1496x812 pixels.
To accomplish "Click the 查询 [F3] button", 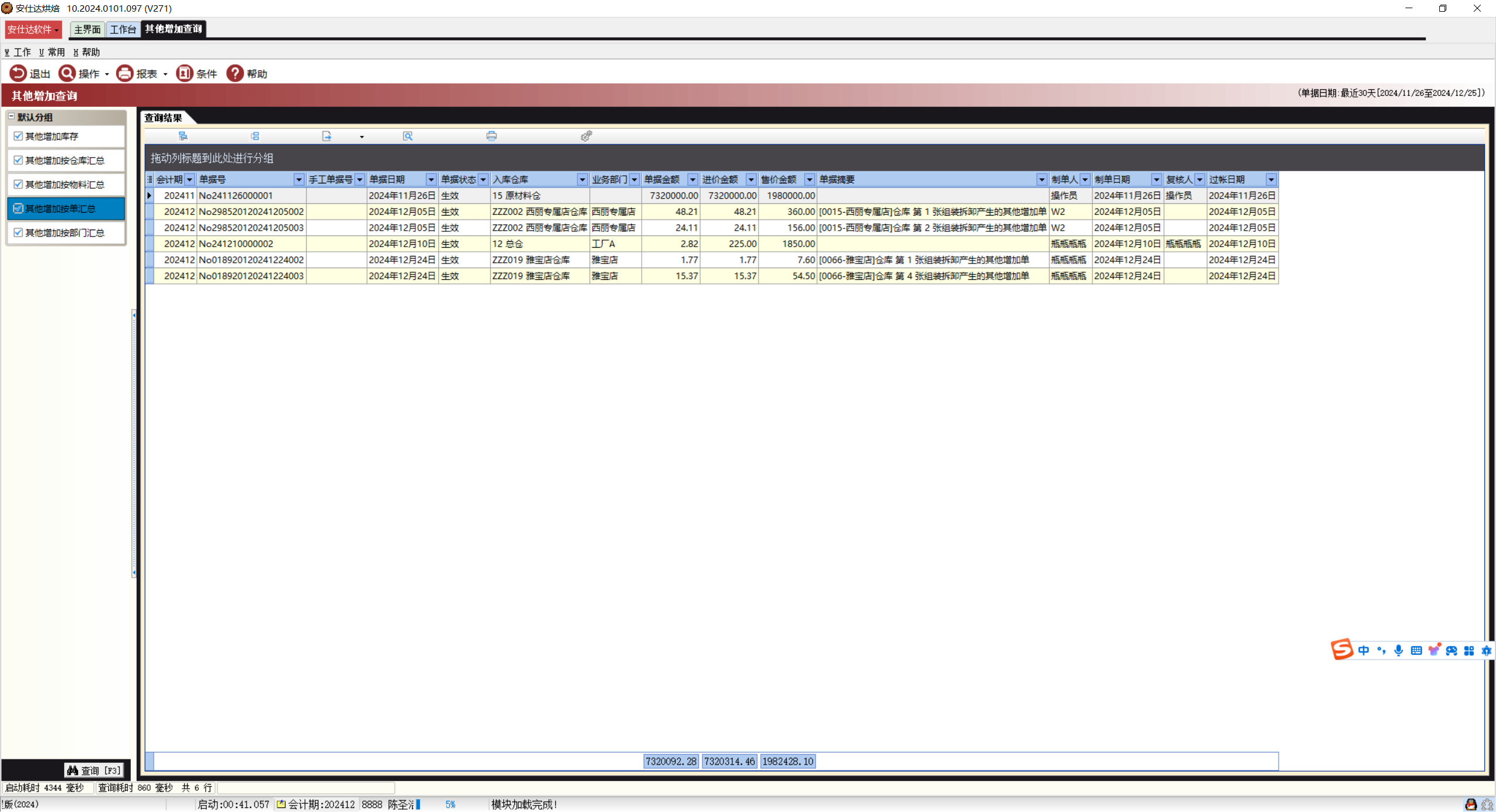I will click(x=94, y=771).
